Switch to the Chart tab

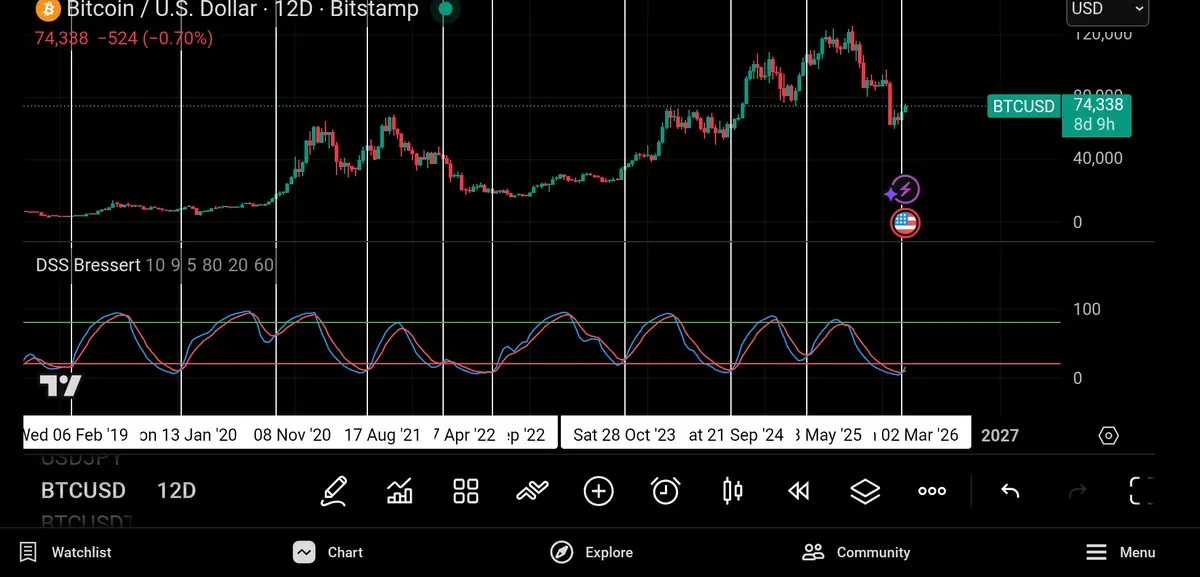click(x=327, y=552)
